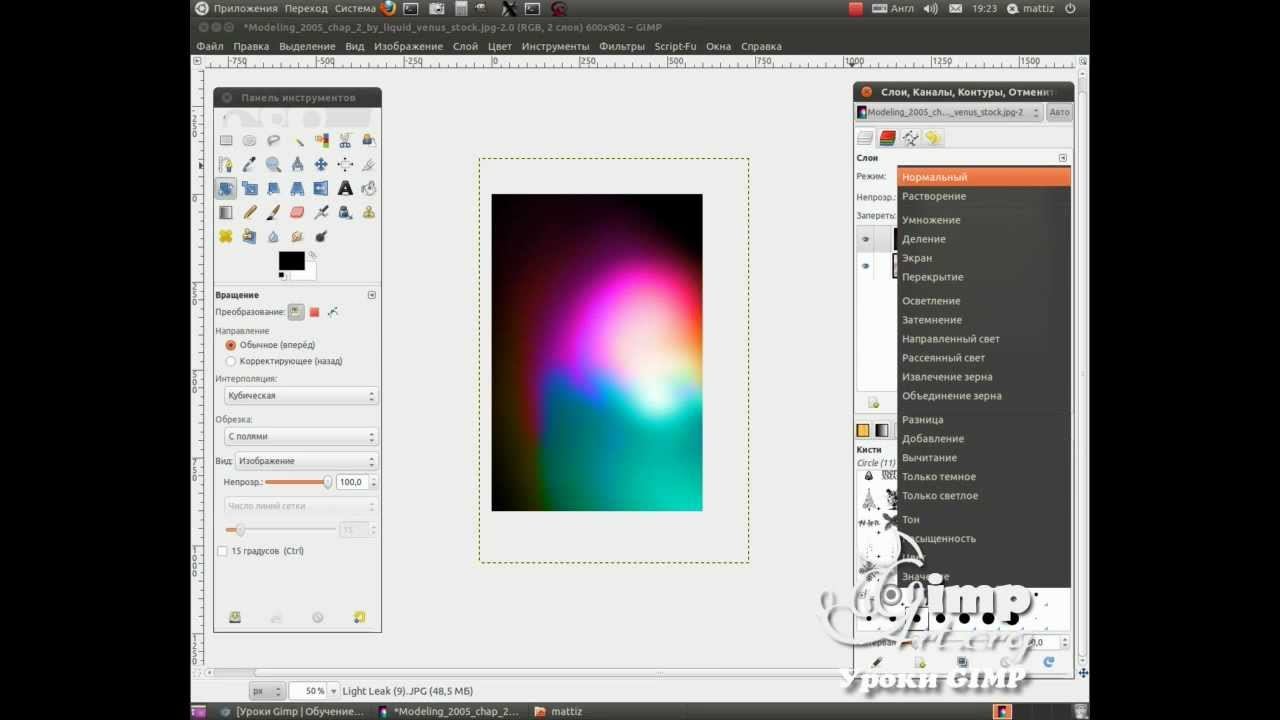The height and width of the screenshot is (720, 1280).
Task: Click the Авто button in dock
Action: coord(1059,113)
